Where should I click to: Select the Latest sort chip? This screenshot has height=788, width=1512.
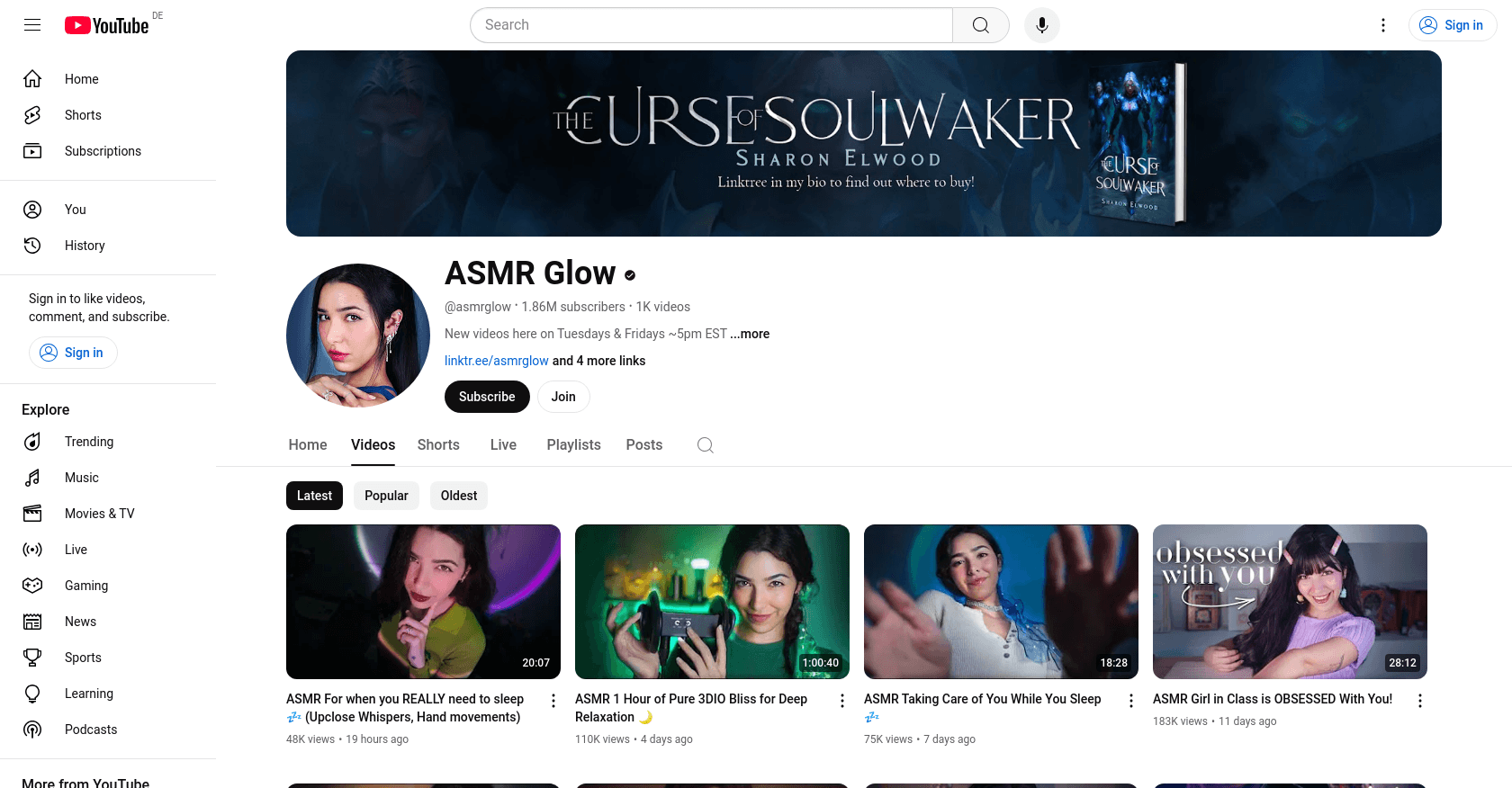click(x=314, y=496)
